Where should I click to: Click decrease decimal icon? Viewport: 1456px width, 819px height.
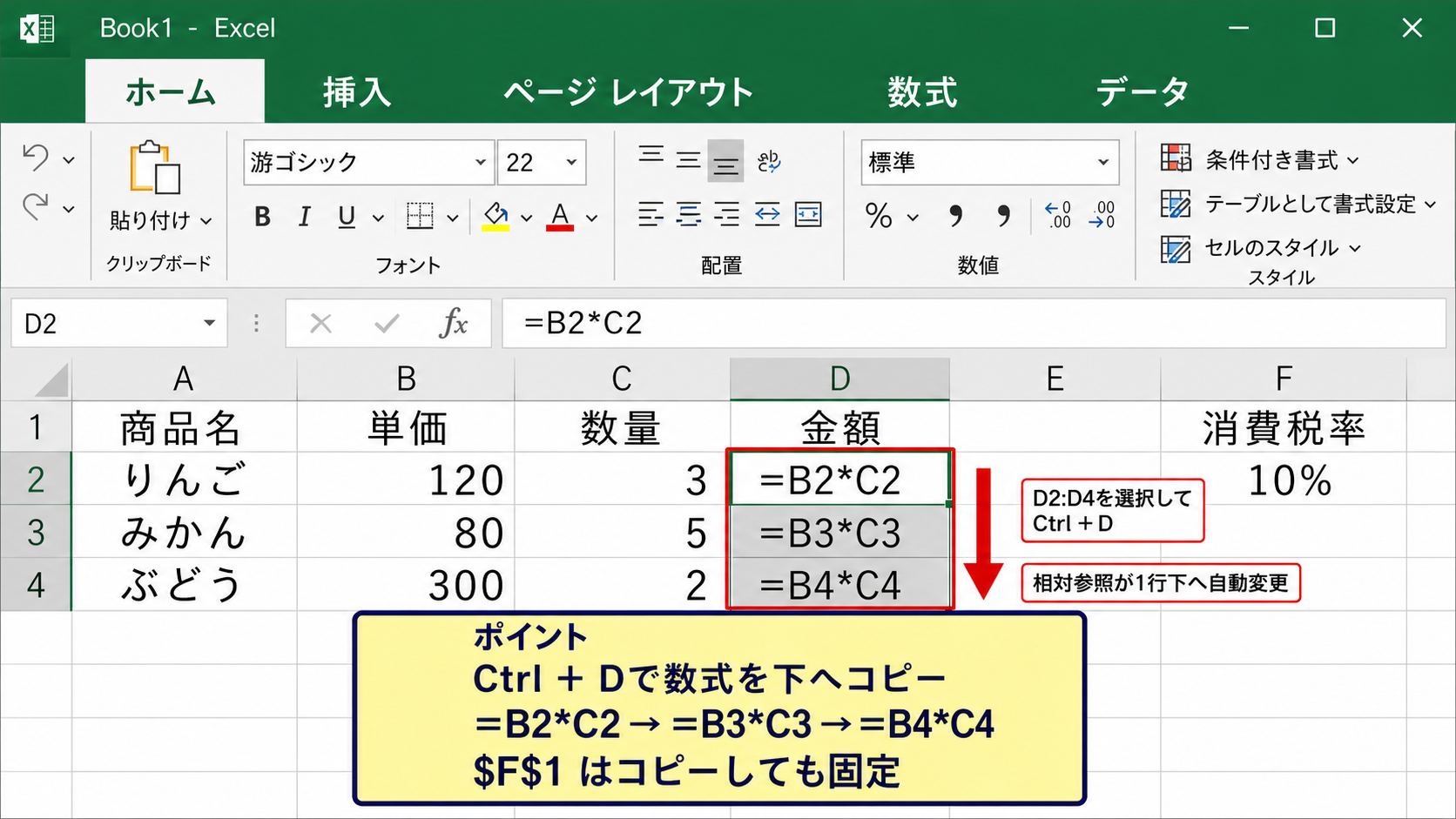(1102, 215)
